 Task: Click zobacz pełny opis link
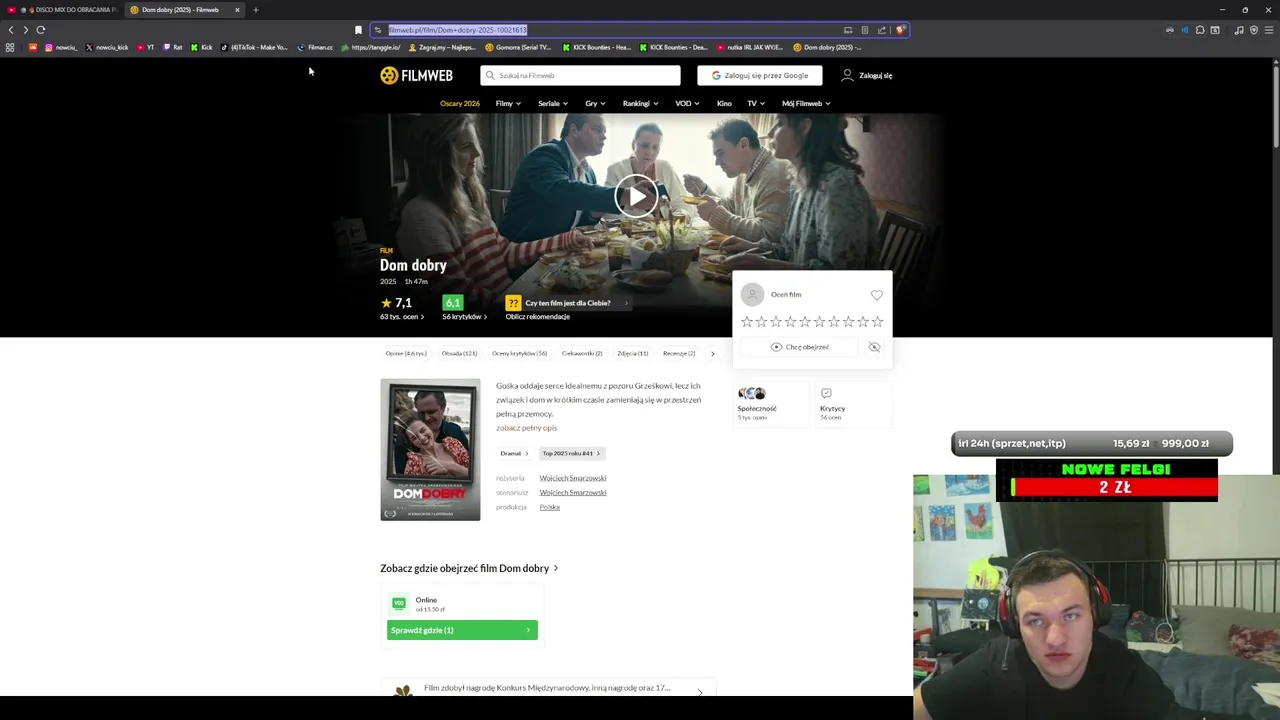pos(527,428)
